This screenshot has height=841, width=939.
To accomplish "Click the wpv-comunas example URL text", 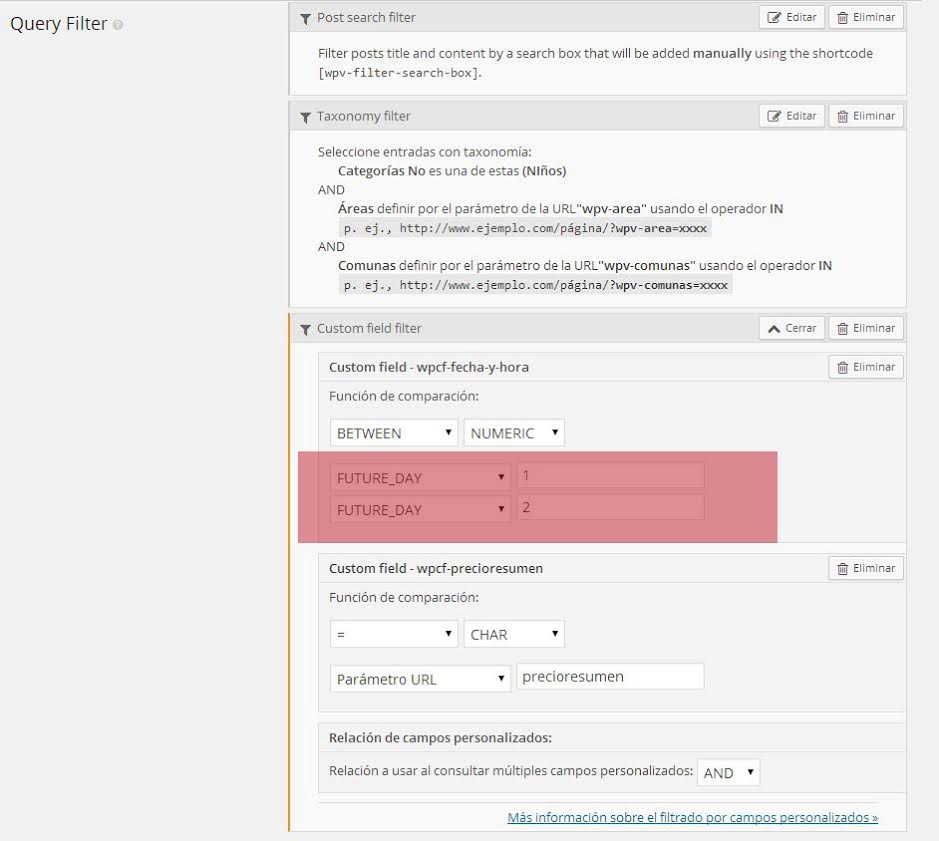I will (x=535, y=285).
